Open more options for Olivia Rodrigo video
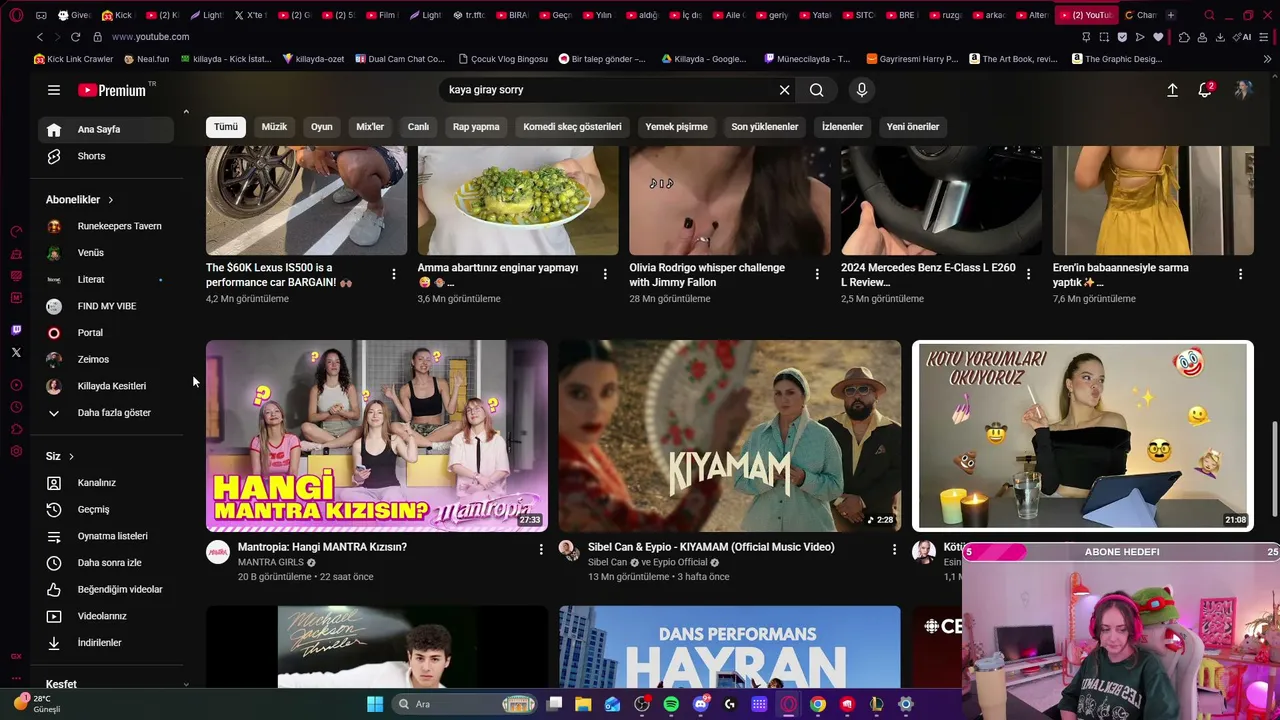 [817, 274]
